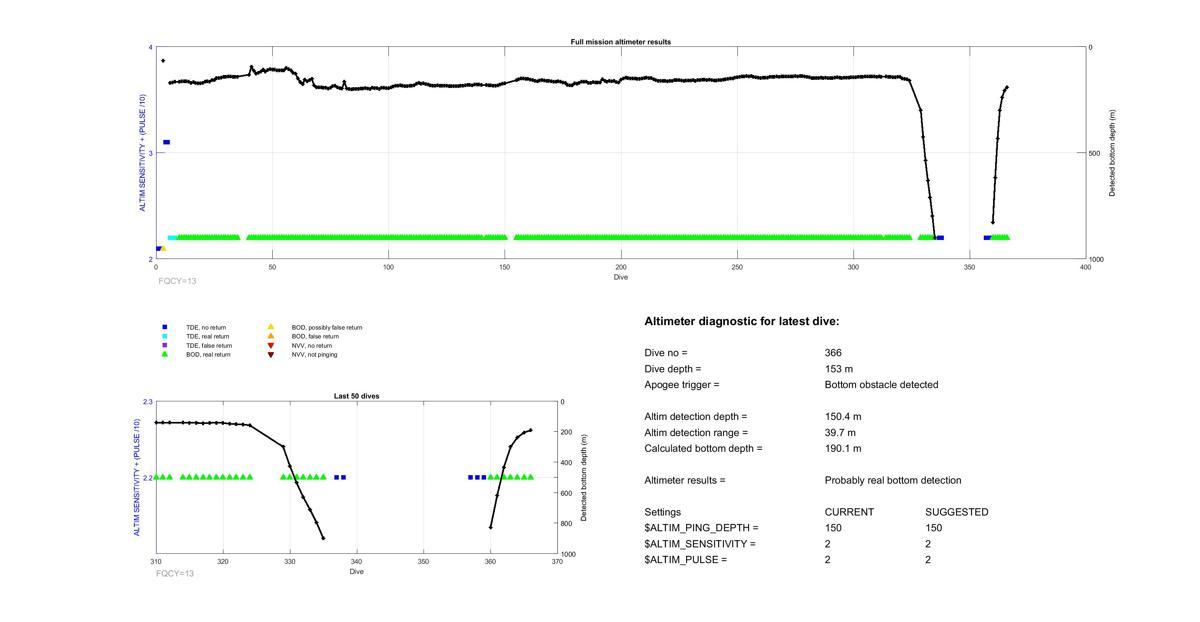Click the '$ALTIM_SENSITIVITY =' setting name

[700, 544]
